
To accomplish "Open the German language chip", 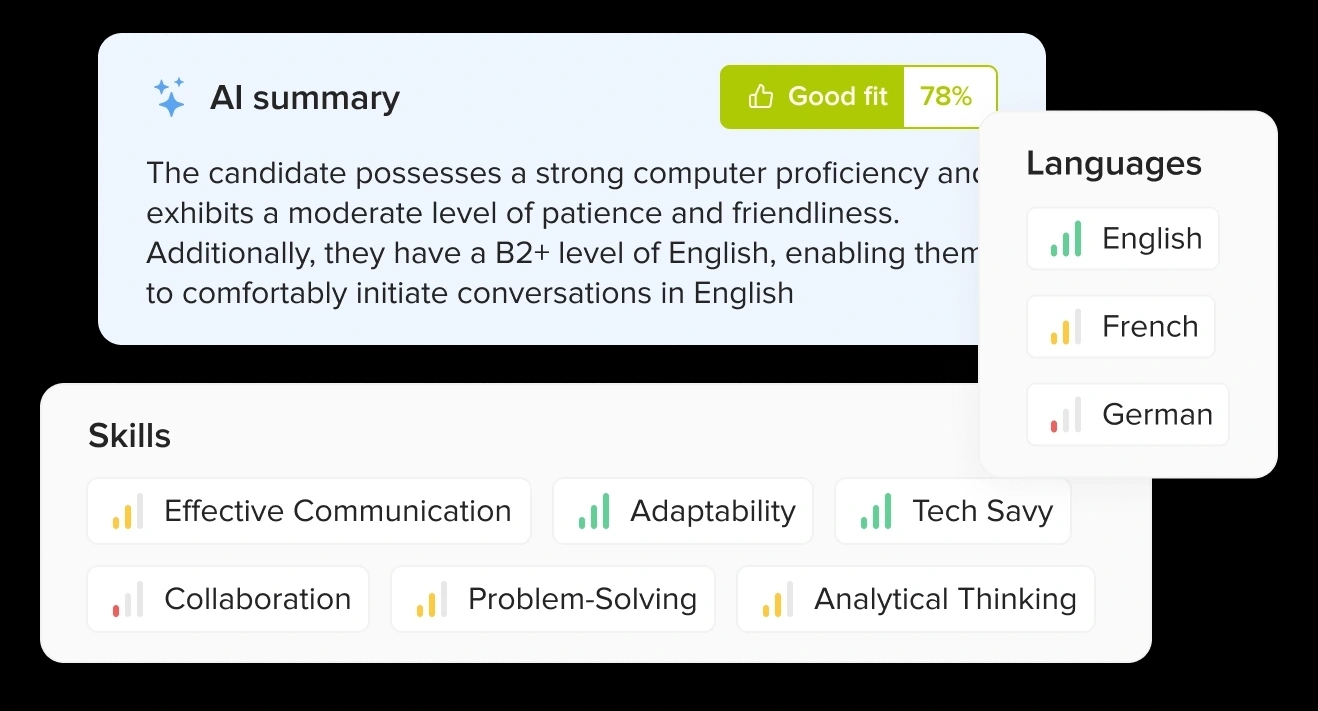I will [1128, 415].
